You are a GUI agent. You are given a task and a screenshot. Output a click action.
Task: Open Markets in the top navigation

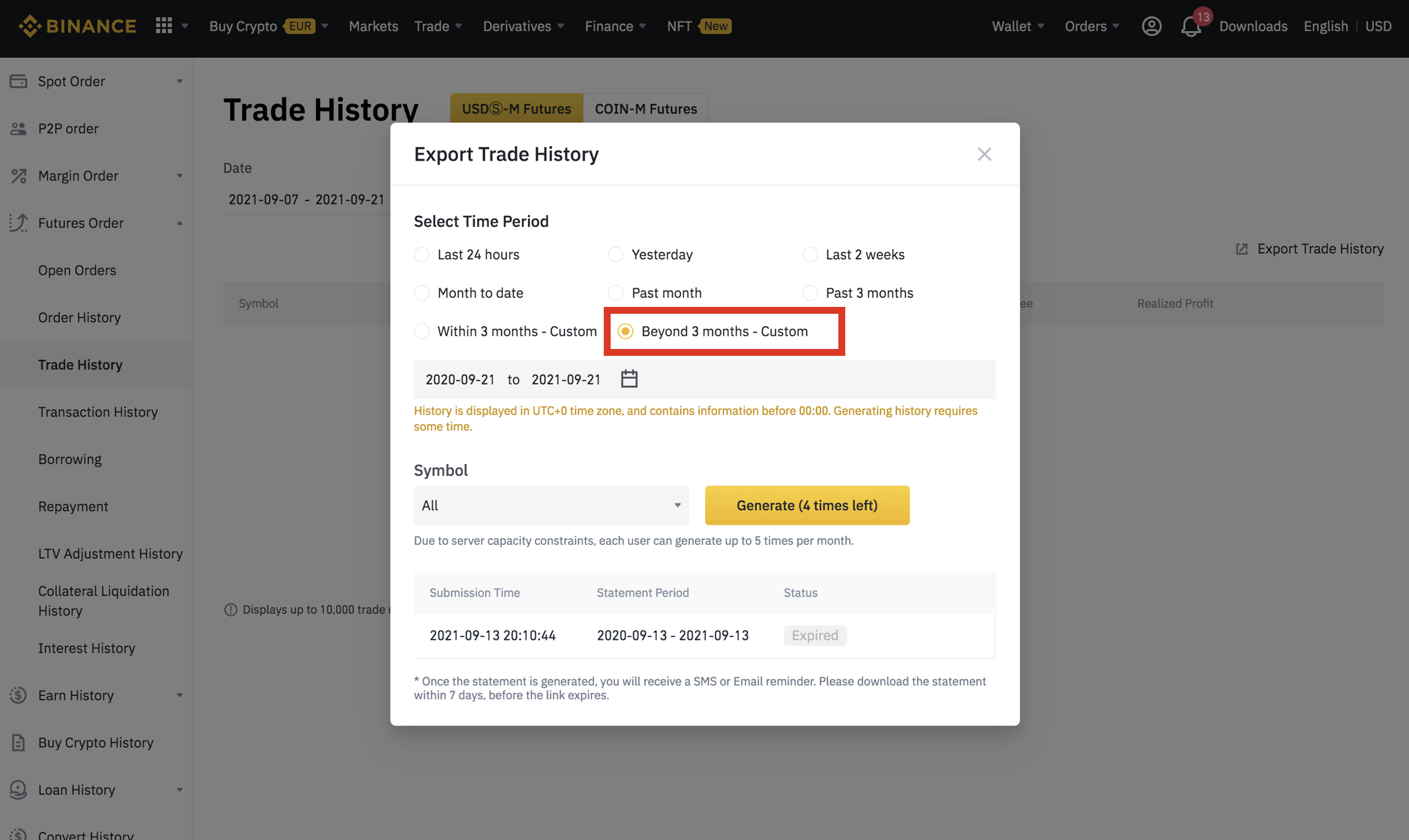pyautogui.click(x=373, y=26)
